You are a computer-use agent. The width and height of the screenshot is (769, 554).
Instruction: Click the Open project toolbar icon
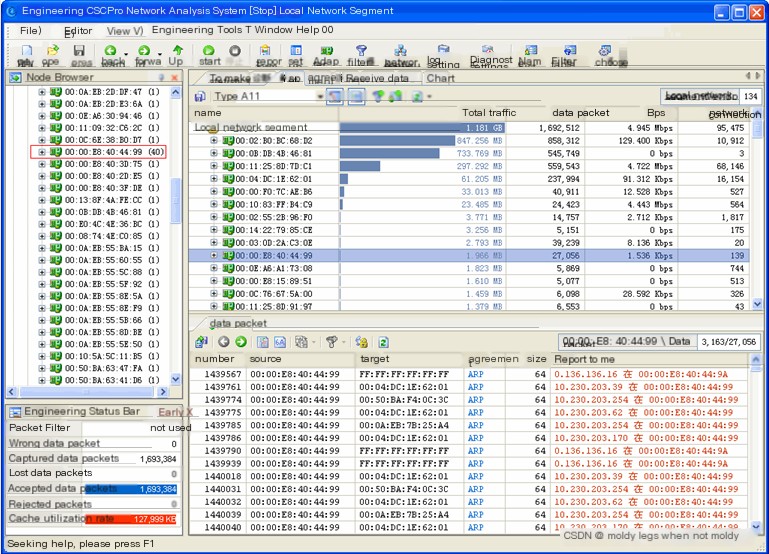(x=52, y=50)
